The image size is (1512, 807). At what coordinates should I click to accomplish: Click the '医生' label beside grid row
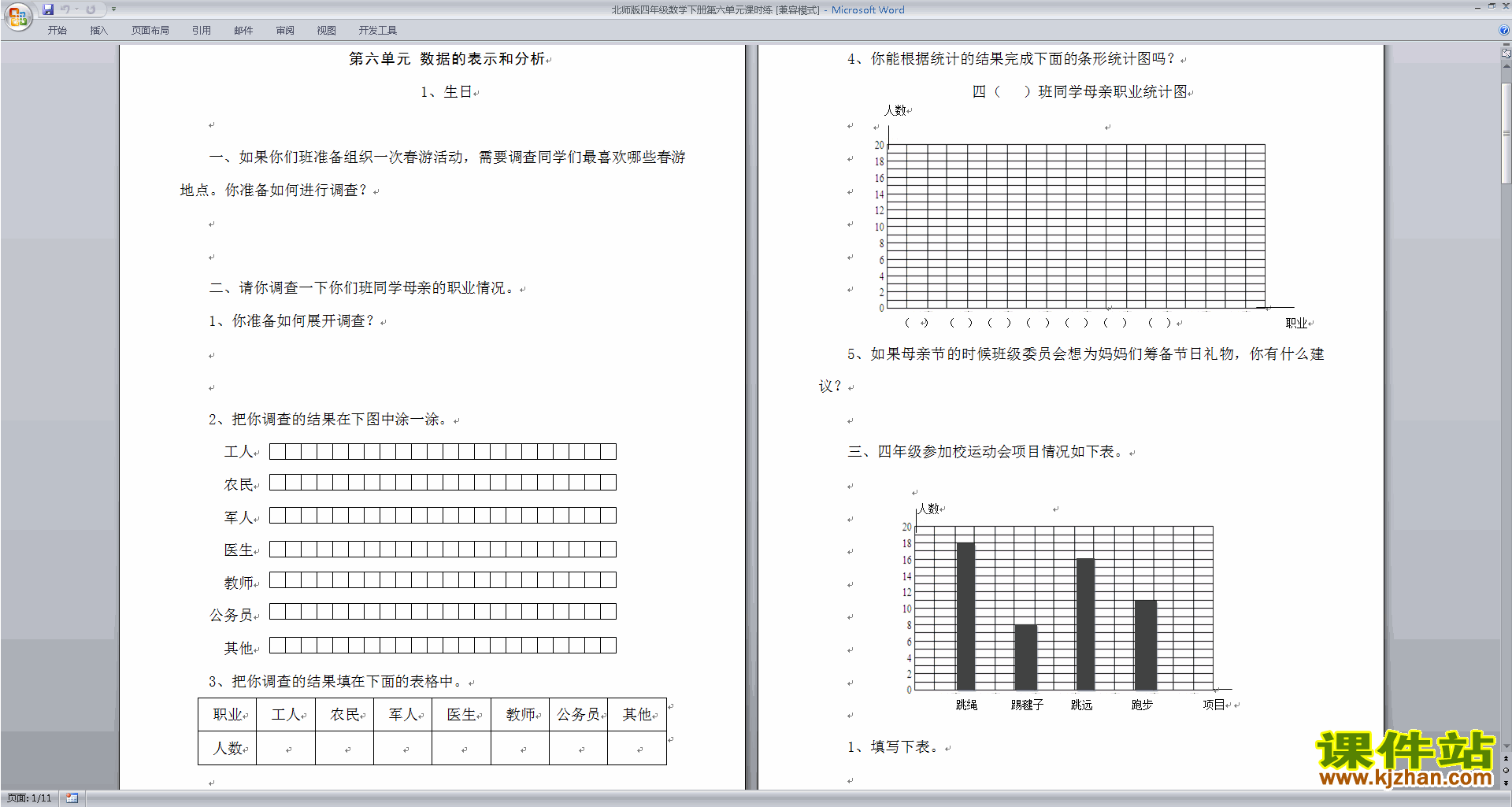(239, 550)
